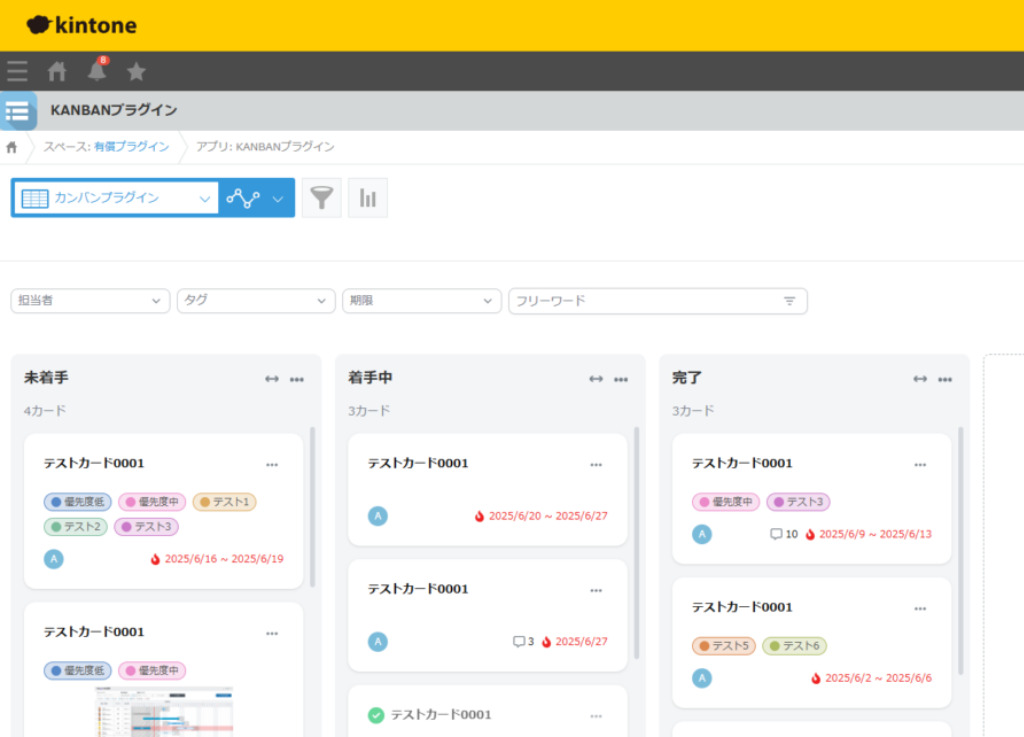Open the more options menu for 未着手 column
Viewport: 1024px width, 737px height.
(297, 379)
